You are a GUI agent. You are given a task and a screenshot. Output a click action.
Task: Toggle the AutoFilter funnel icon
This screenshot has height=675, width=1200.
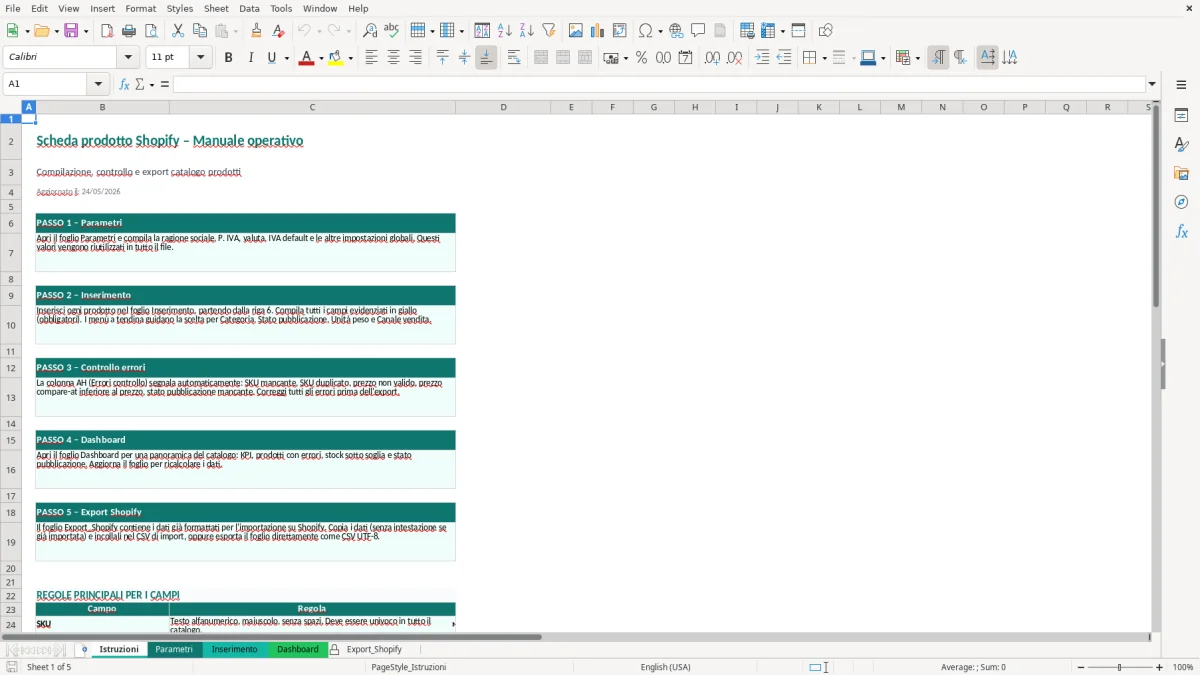(549, 31)
